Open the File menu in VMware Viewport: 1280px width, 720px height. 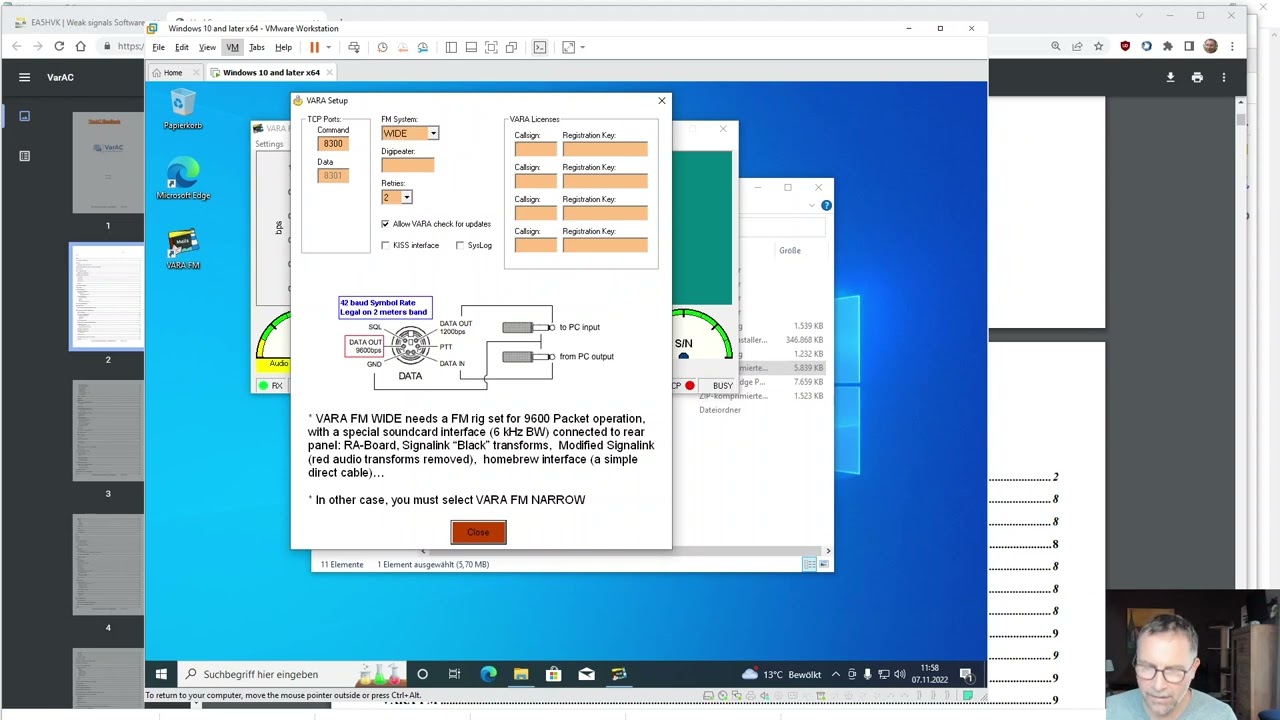click(x=158, y=47)
